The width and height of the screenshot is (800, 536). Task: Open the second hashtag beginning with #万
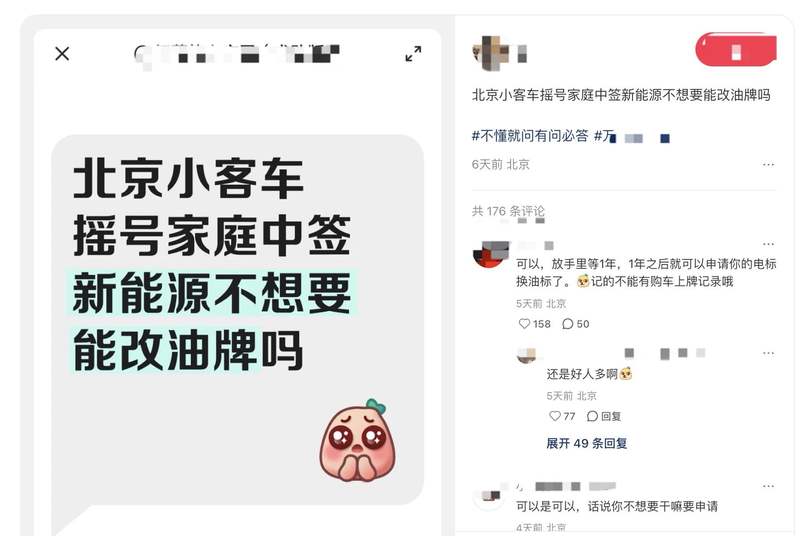632,136
